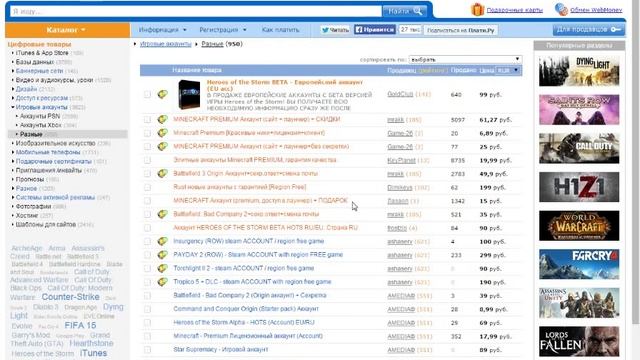
Task: Sort by Продано column header
Action: coord(463,71)
